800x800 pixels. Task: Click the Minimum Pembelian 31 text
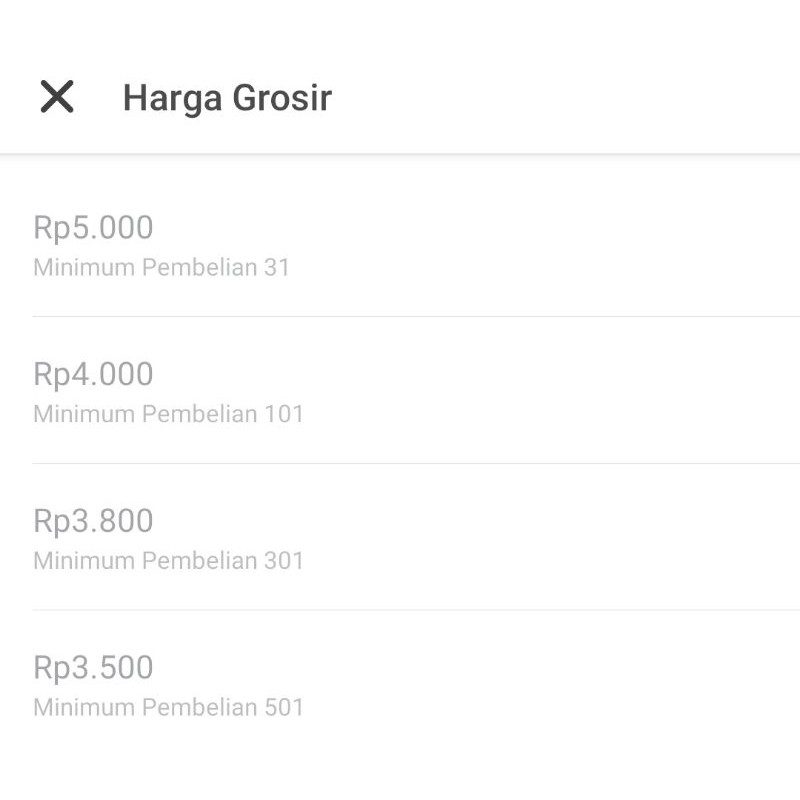[x=161, y=267]
